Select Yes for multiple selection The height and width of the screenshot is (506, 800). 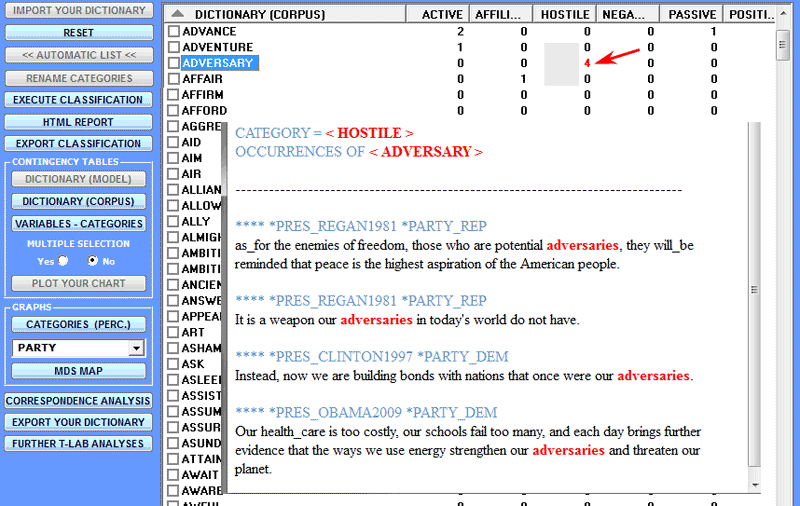(x=63, y=261)
